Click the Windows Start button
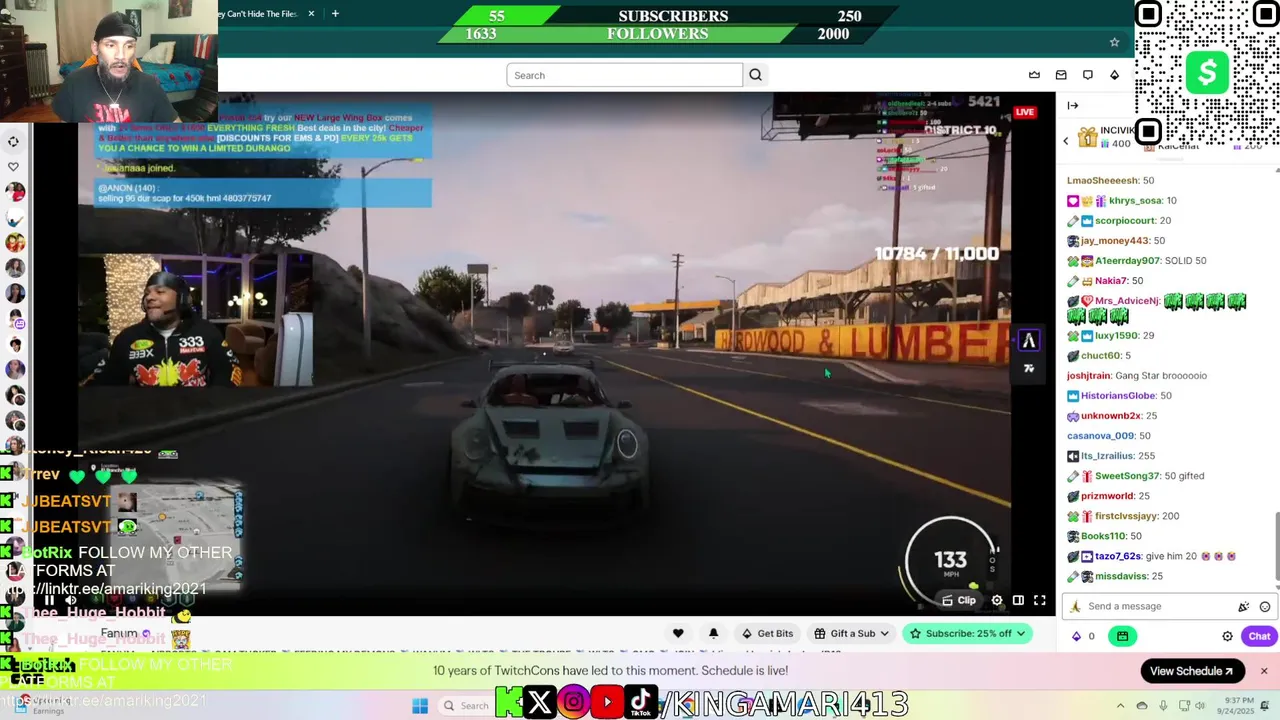This screenshot has width=1280, height=720. (420, 706)
